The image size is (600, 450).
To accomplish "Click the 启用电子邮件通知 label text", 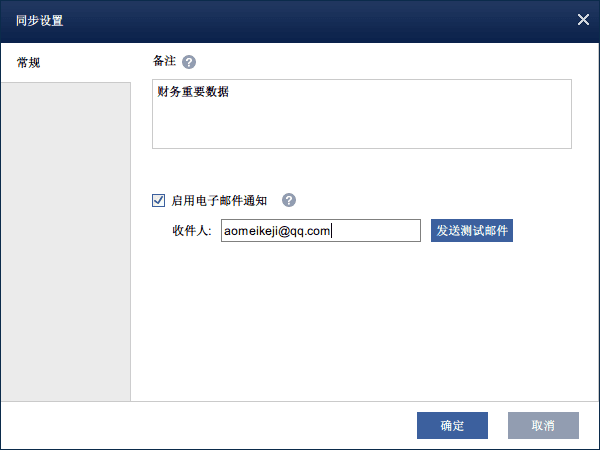I will [219, 200].
